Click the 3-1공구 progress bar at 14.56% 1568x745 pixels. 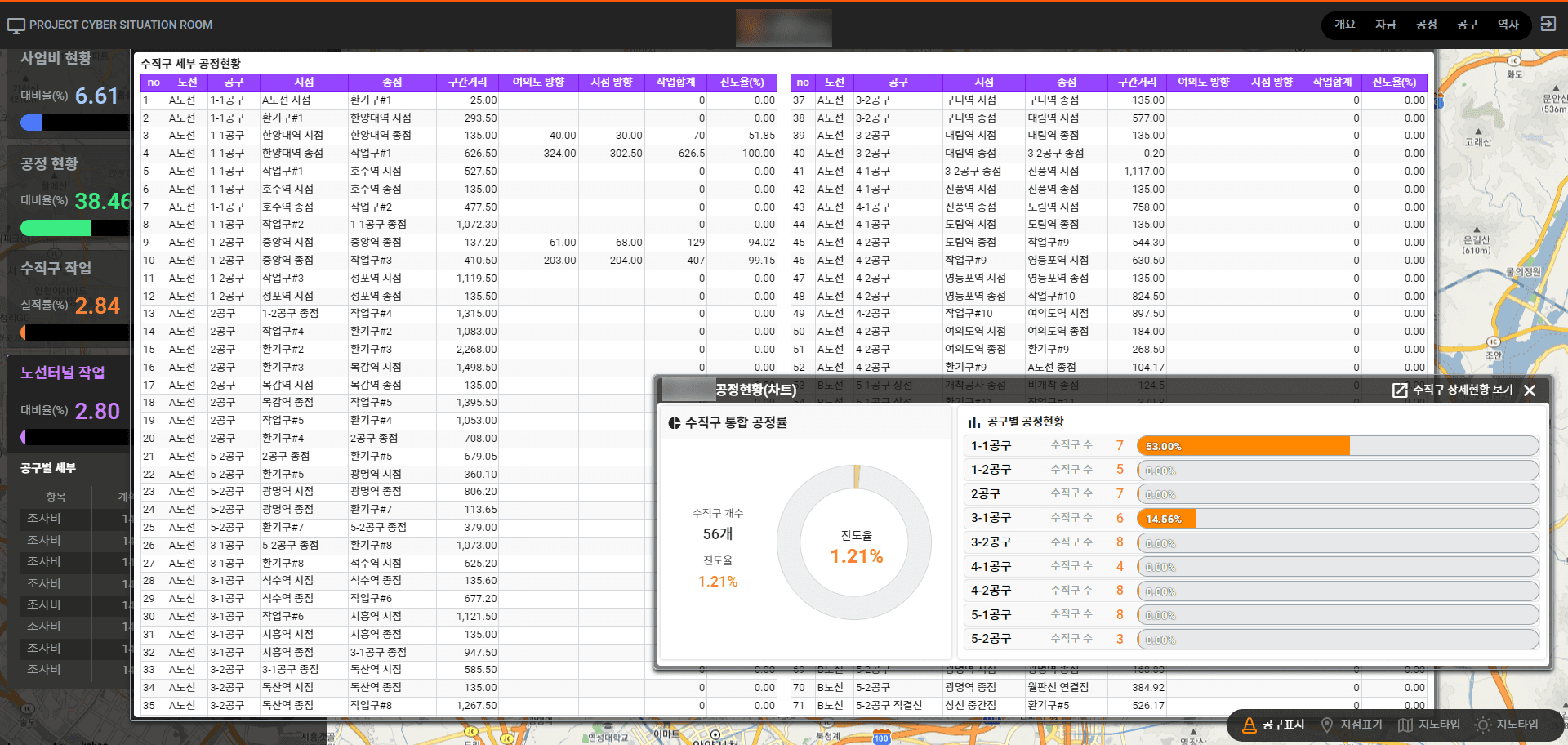[x=1337, y=519]
